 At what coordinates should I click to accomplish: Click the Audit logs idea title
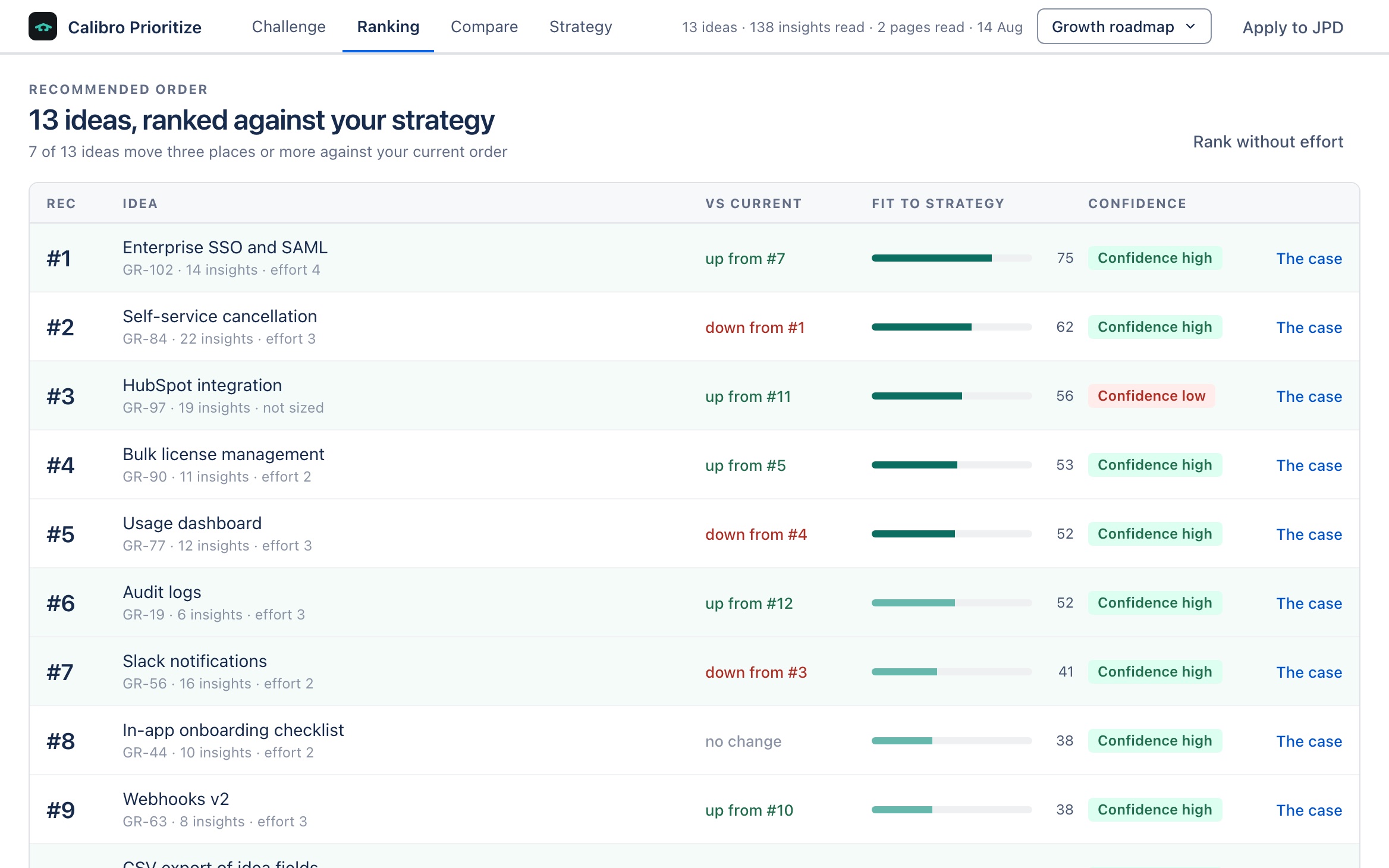(162, 592)
